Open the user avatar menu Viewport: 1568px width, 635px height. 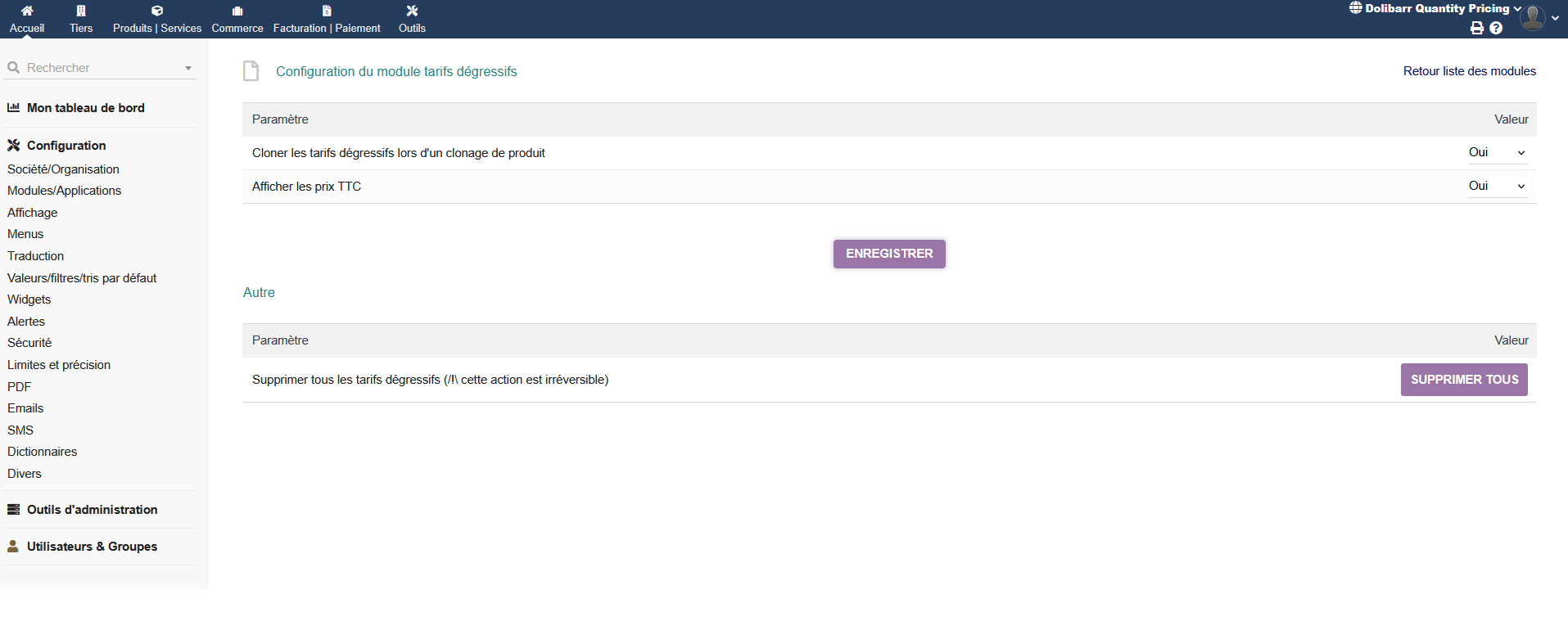1533,17
